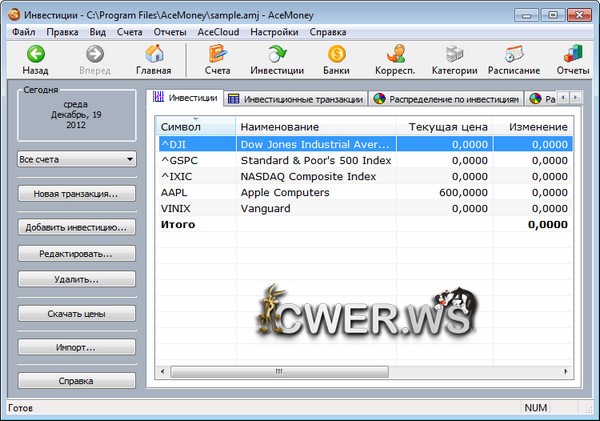Switch to Распределение по инвестициям tab
Viewport: 600px width, 421px height.
point(446,99)
